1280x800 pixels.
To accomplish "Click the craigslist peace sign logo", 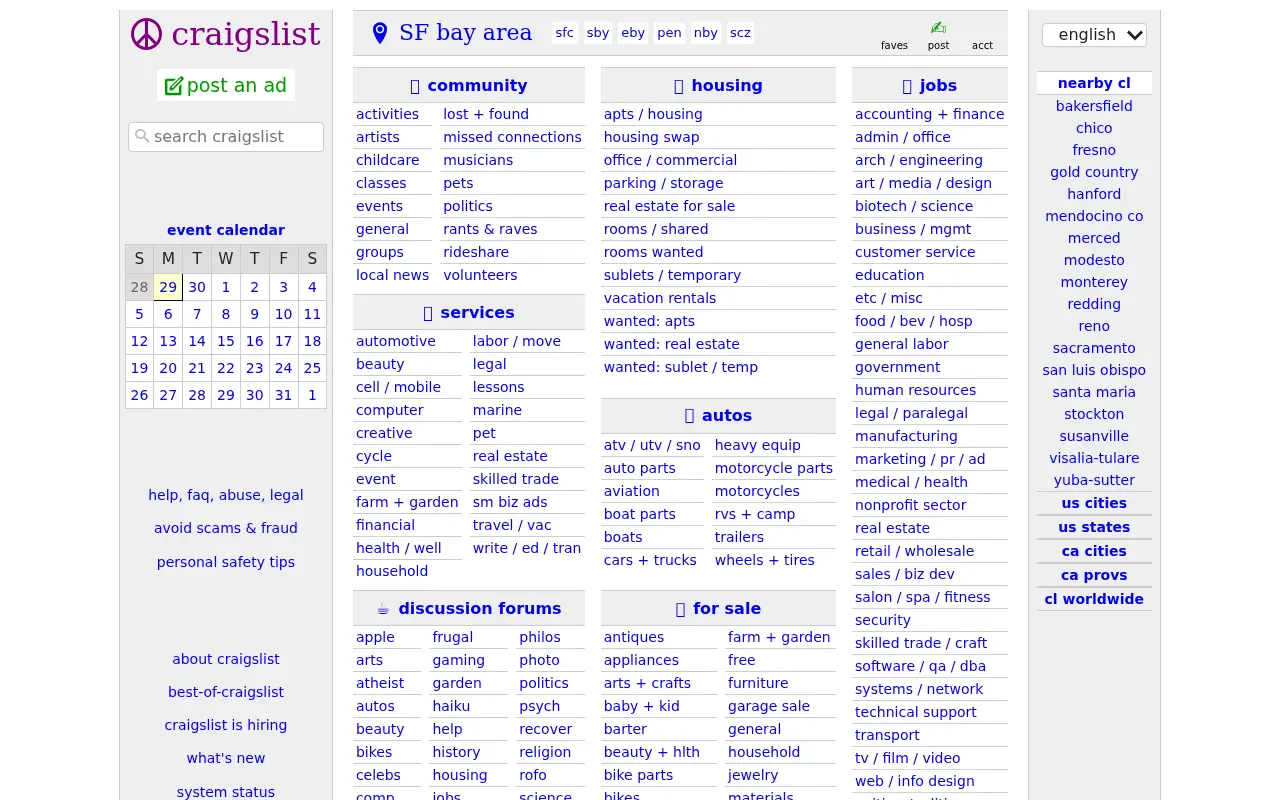I will point(146,34).
